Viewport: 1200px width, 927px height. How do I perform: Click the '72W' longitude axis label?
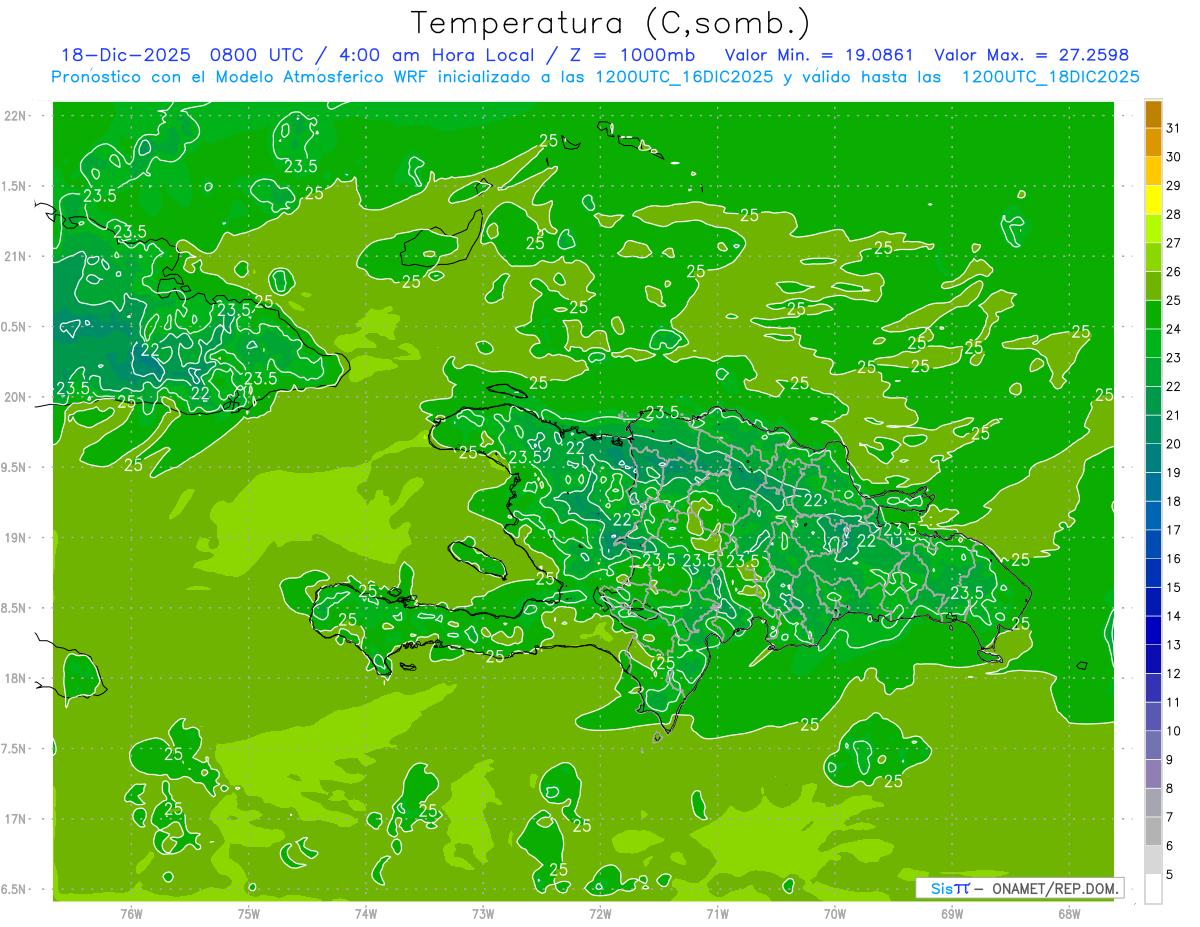coord(600,913)
